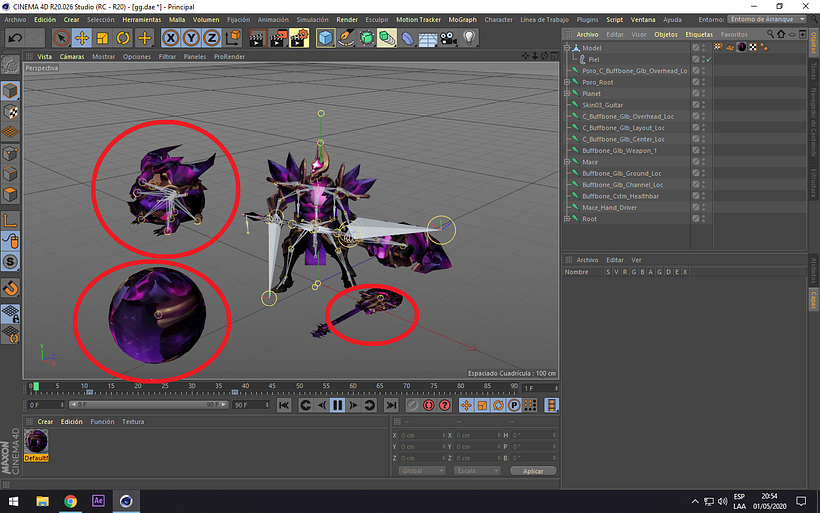This screenshot has width=820, height=513.
Task: Open the MoGraph menu
Action: tap(462, 19)
